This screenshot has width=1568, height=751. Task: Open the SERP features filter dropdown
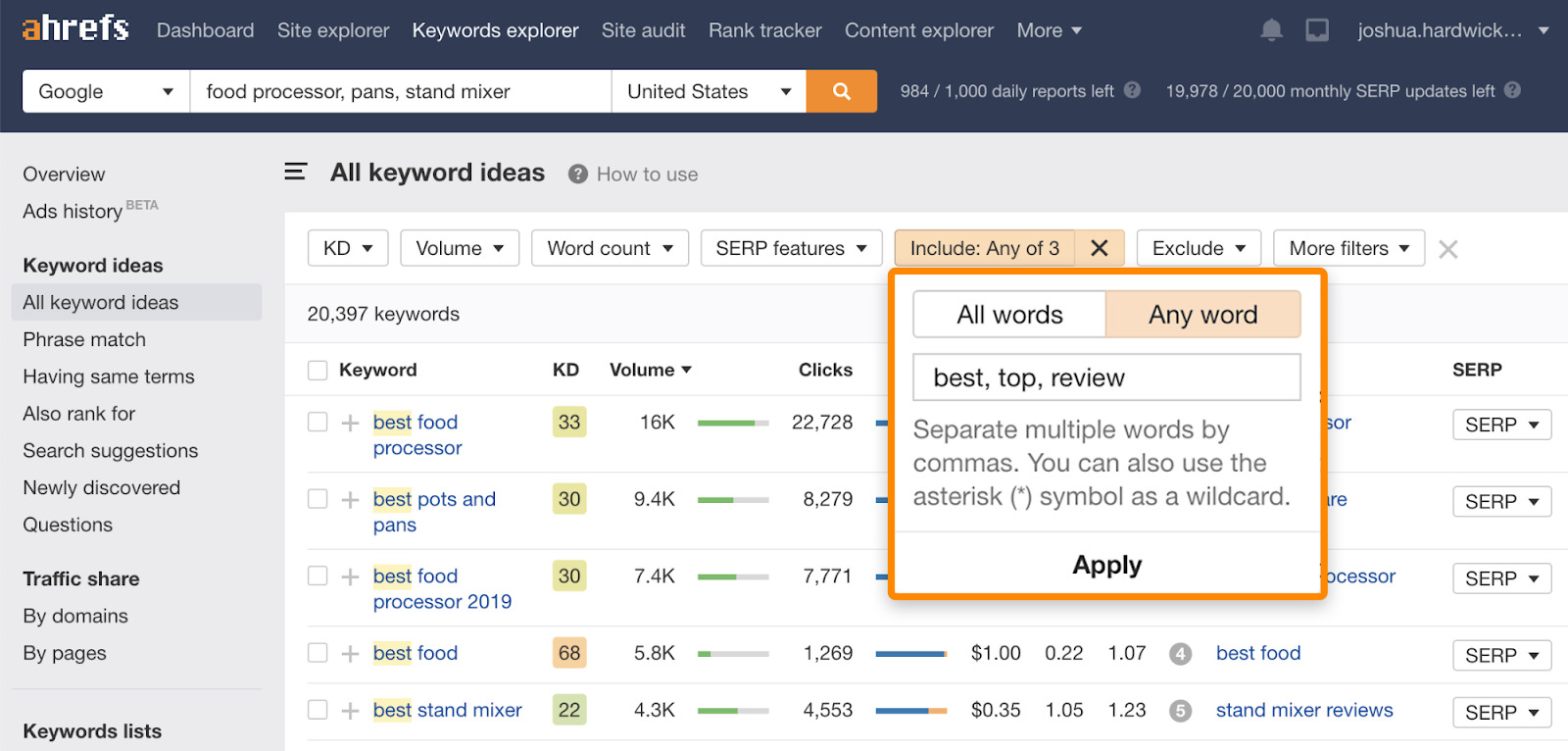pyautogui.click(x=791, y=248)
